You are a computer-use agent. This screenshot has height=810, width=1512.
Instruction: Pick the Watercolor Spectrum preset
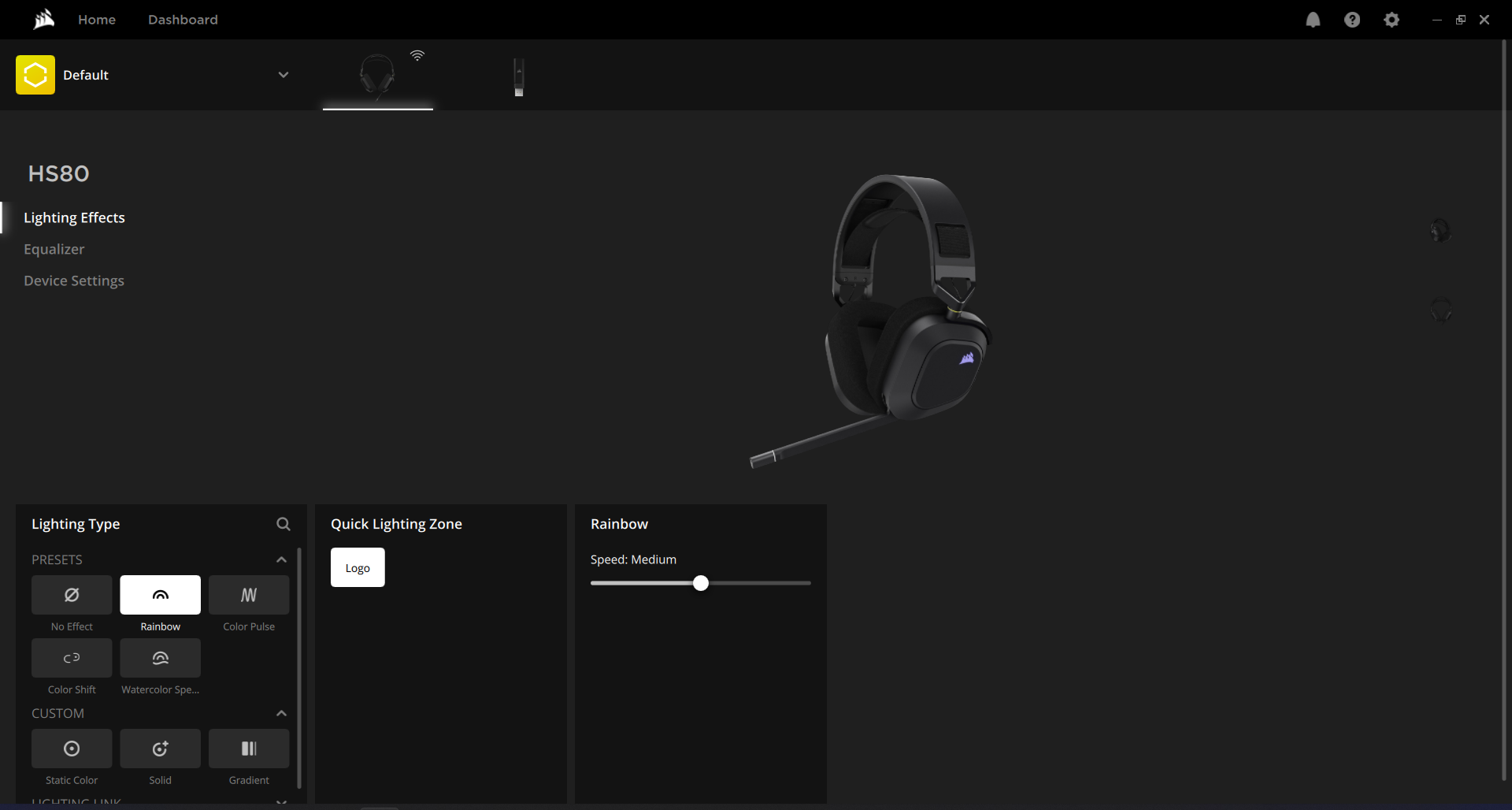(161, 658)
